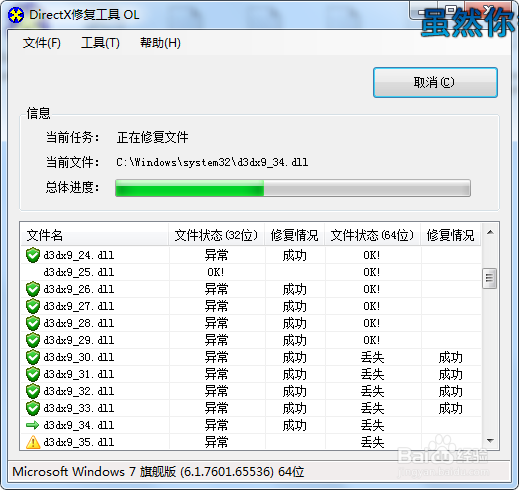Image resolution: width=519 pixels, height=490 pixels.
Task: Open the 工具(T) menu
Action: [100, 43]
